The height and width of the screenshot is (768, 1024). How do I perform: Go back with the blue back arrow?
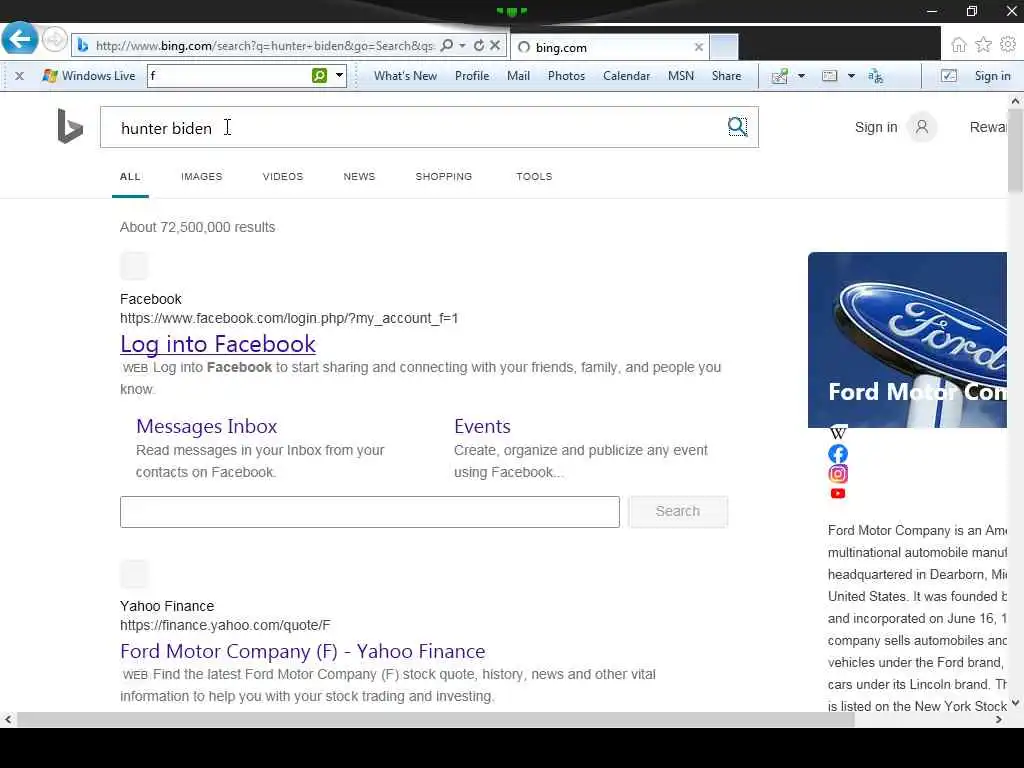20,39
